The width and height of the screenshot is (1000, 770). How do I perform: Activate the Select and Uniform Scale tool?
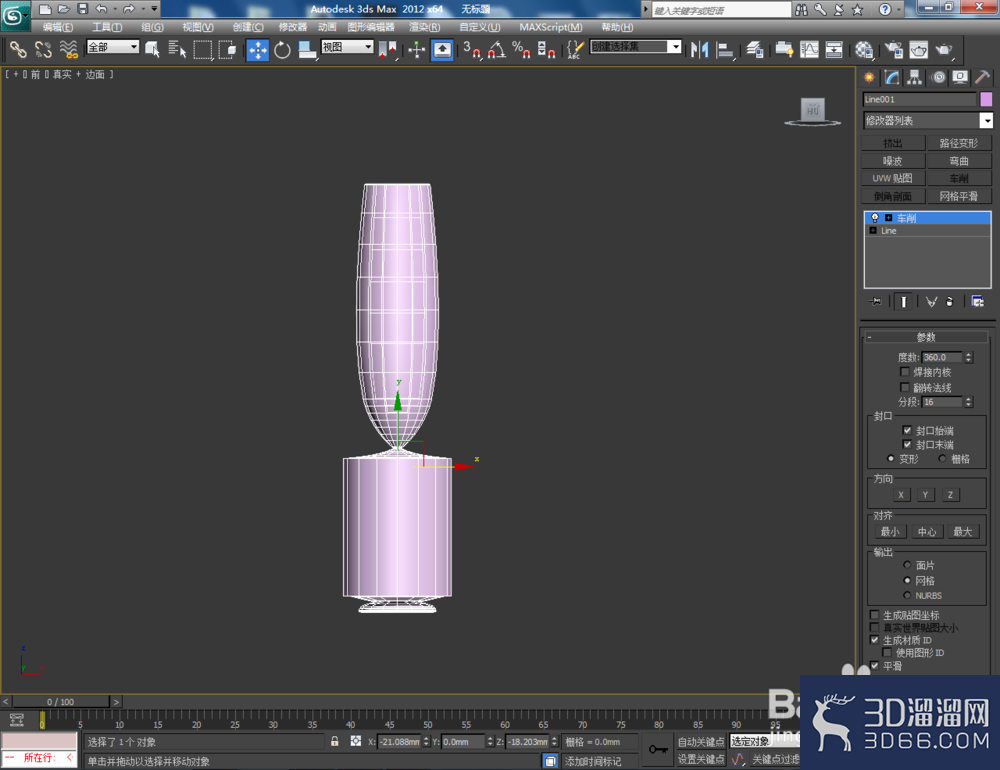pyautogui.click(x=307, y=49)
